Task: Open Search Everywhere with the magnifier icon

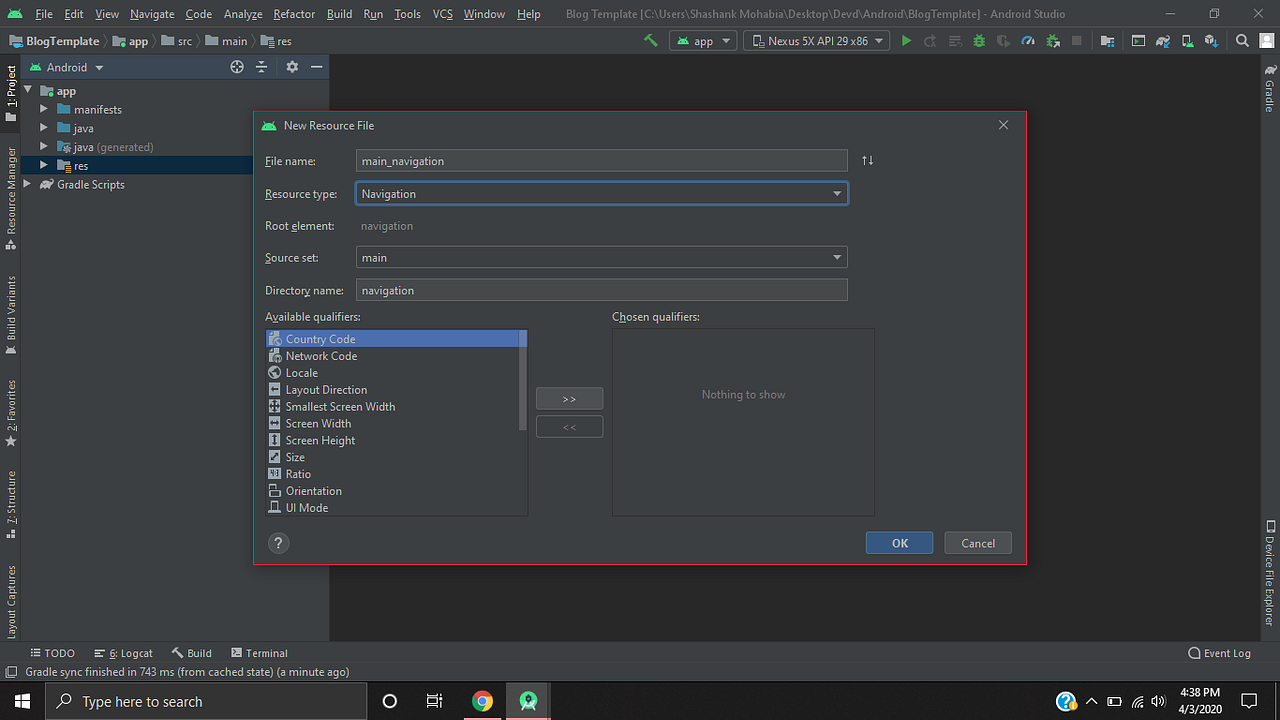Action: point(1240,40)
